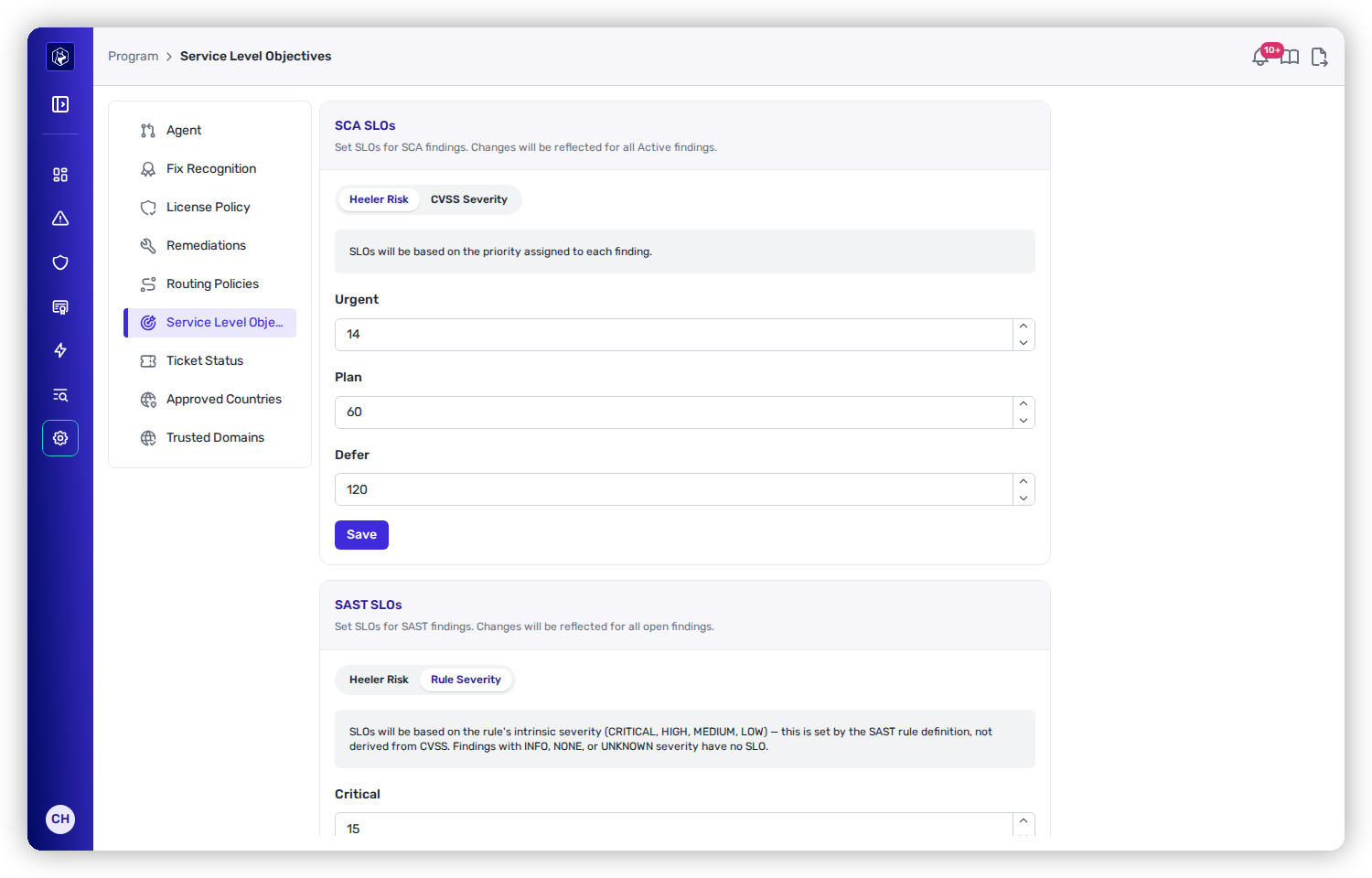Click the Urgent input field showing 14
The image size is (1372, 878).
click(674, 335)
